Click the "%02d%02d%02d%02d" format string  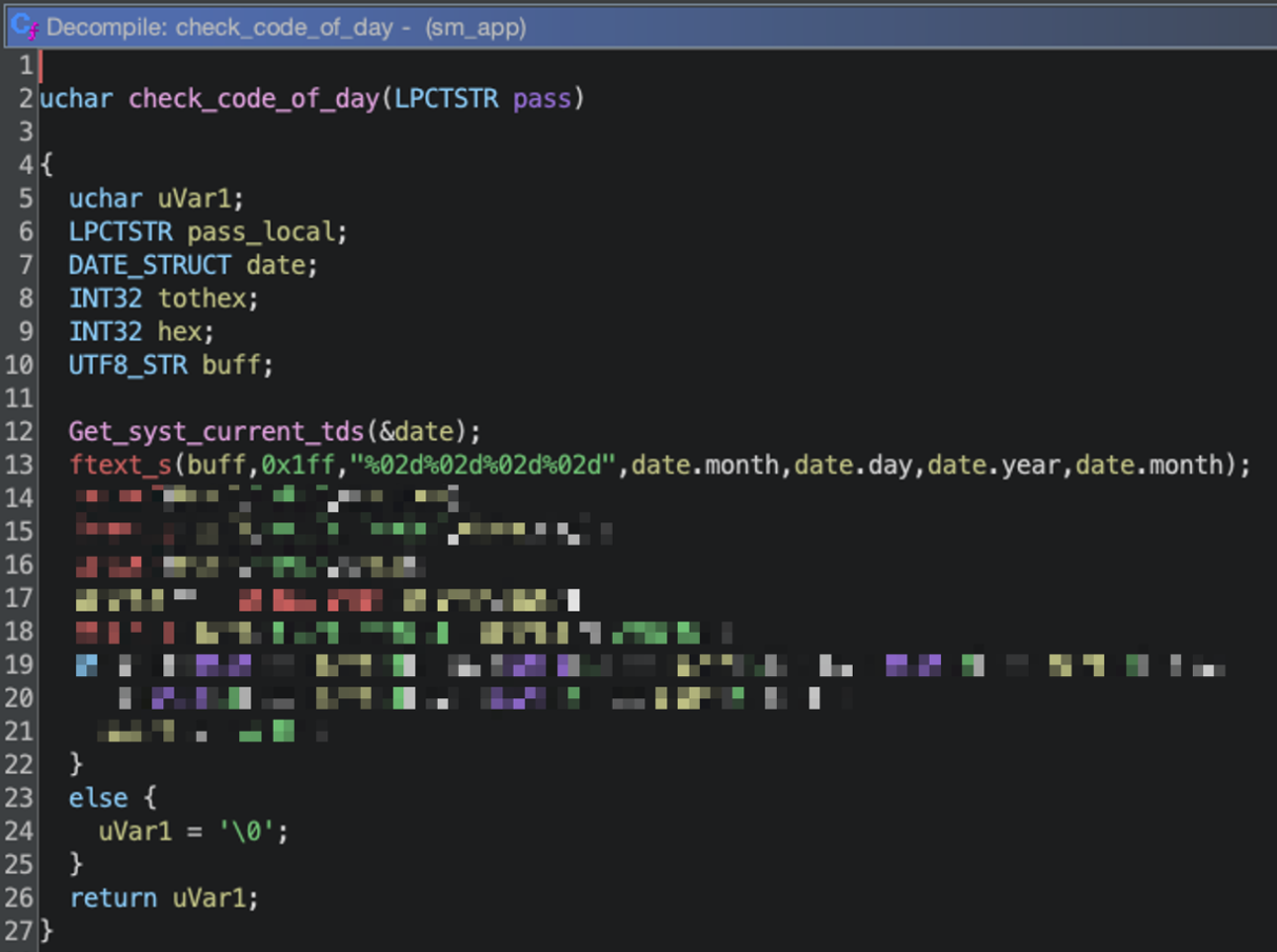pos(483,466)
